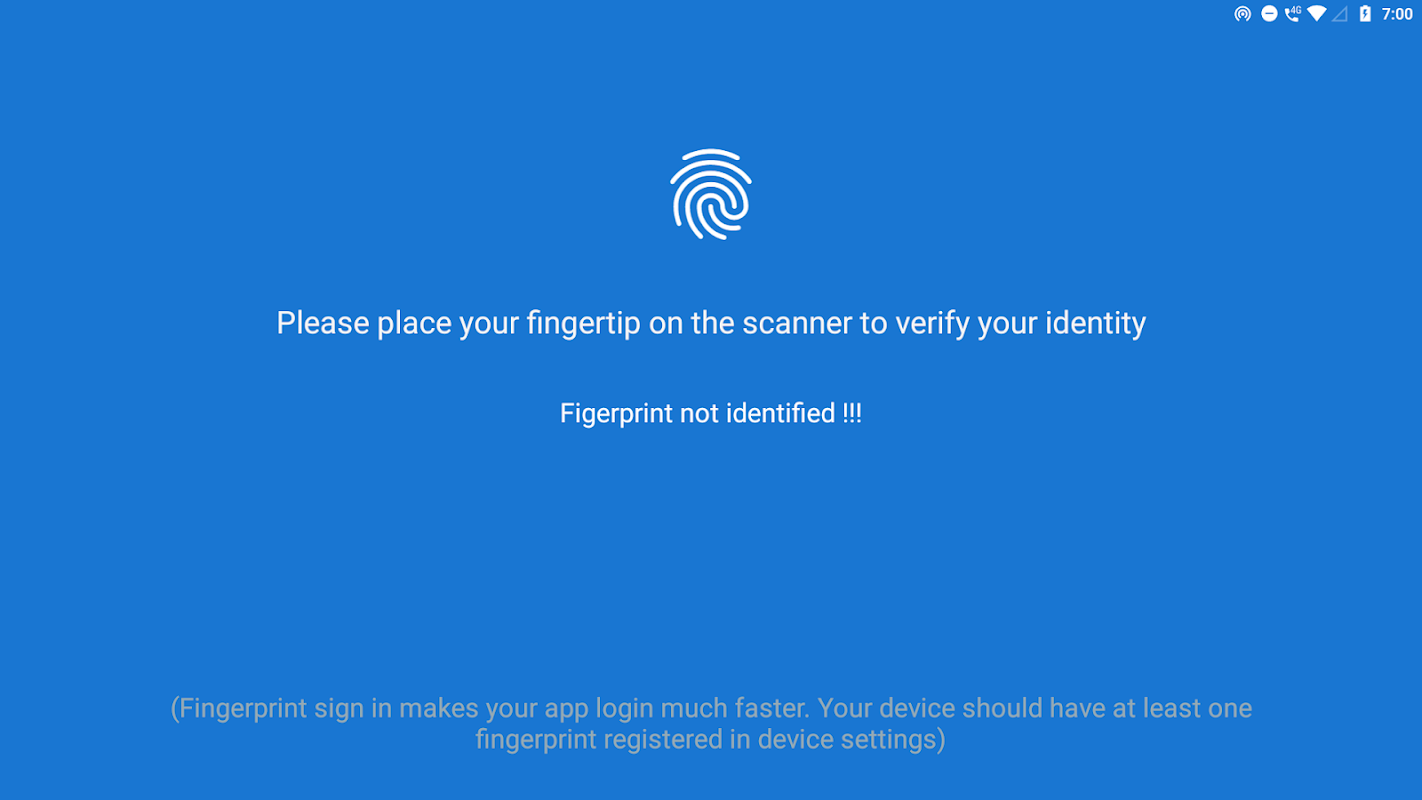1422x800 pixels.
Task: Click the battery charging icon
Action: [x=1365, y=14]
